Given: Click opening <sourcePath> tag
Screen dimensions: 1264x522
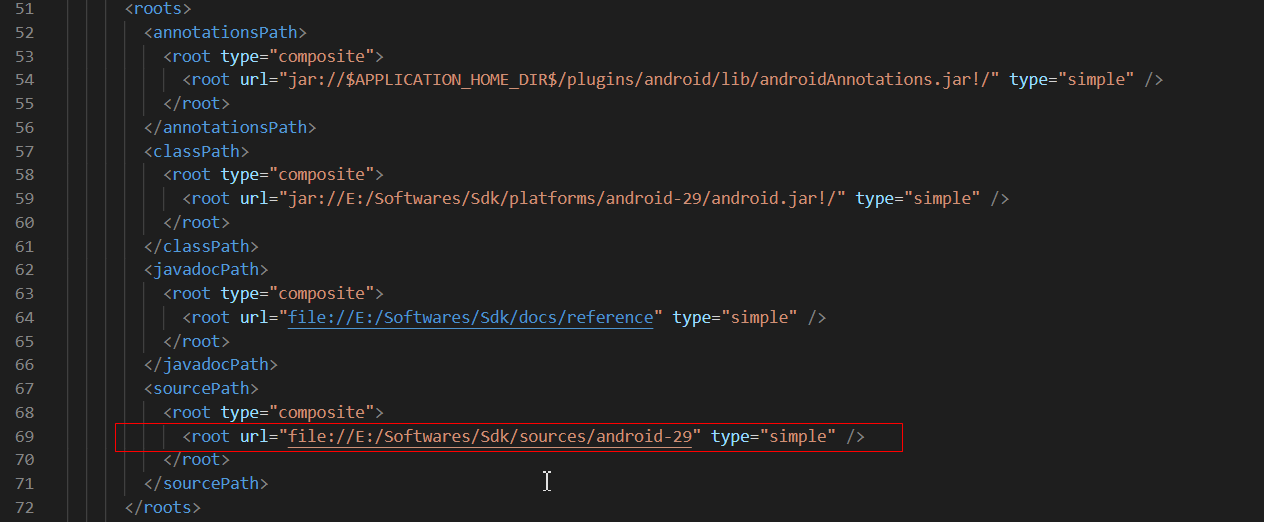Looking at the screenshot, I should tap(201, 389).
